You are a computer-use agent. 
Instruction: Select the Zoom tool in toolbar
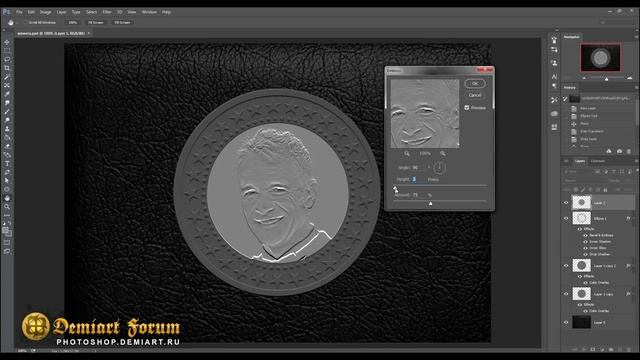tap(7, 207)
